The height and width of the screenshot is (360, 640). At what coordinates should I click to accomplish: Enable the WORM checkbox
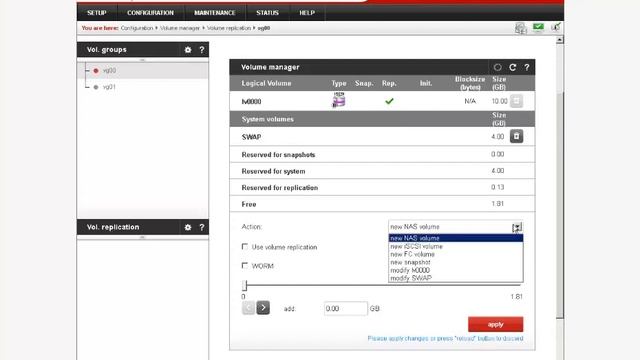(x=244, y=265)
